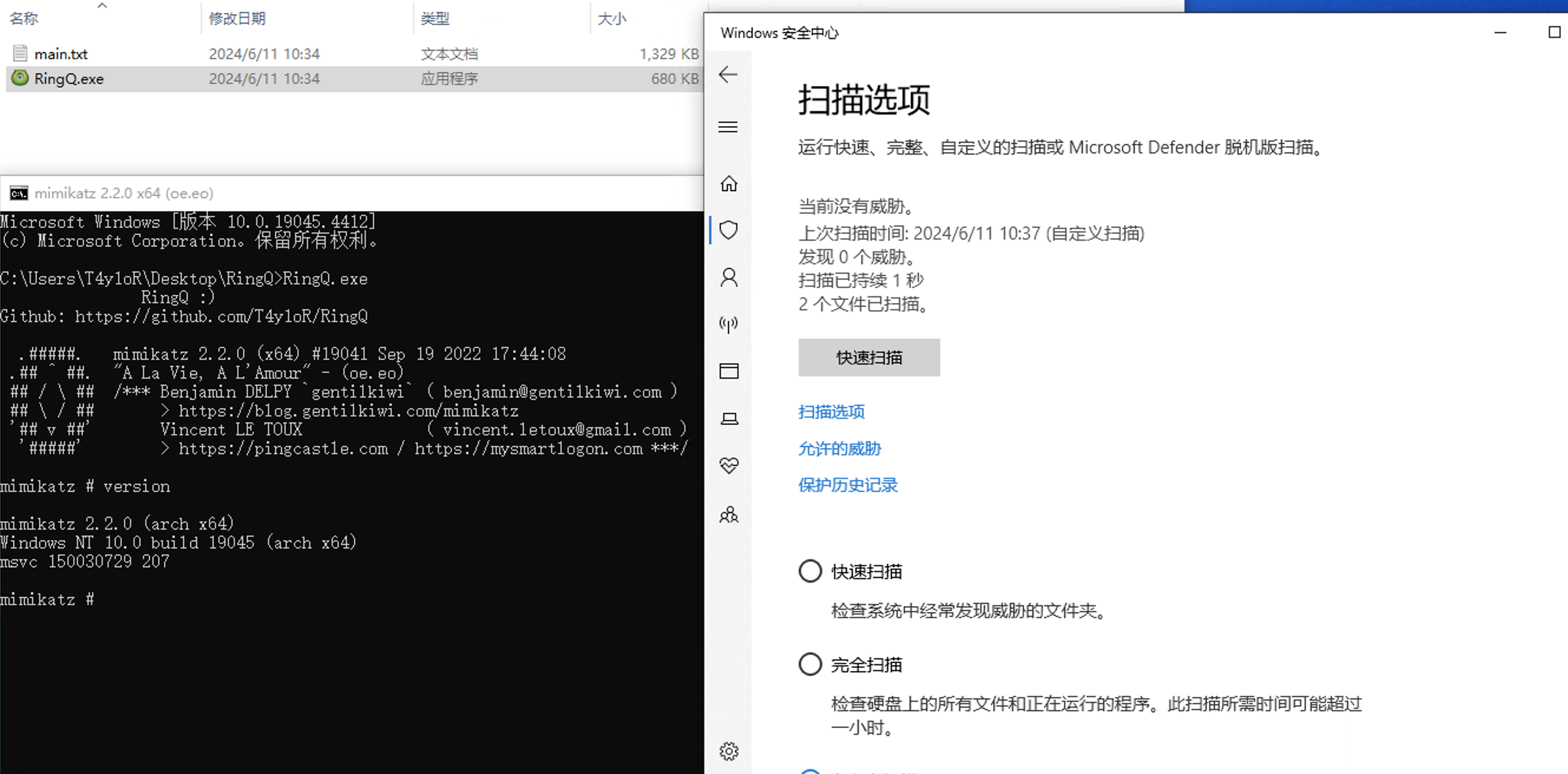Click the 快速扫描 button

click(868, 357)
